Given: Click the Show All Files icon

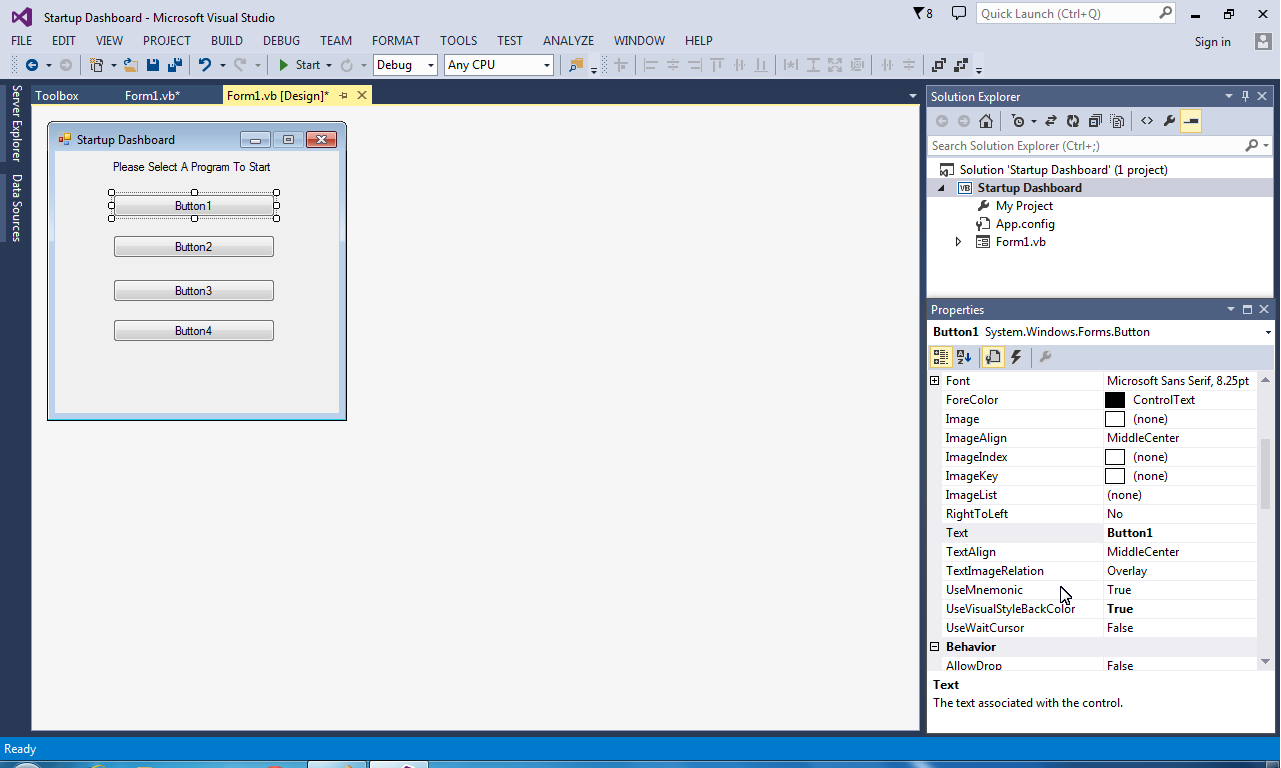Looking at the screenshot, I should (1116, 121).
